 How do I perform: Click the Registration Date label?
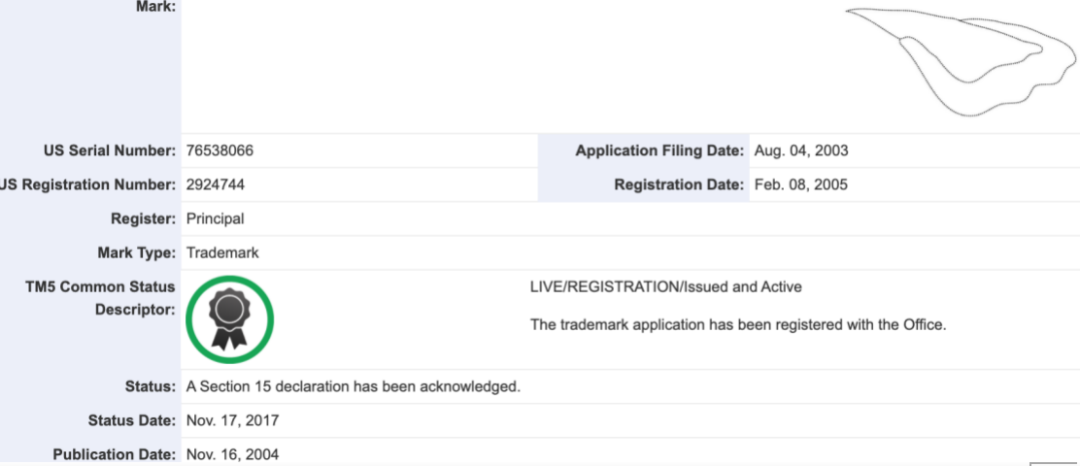pos(679,185)
